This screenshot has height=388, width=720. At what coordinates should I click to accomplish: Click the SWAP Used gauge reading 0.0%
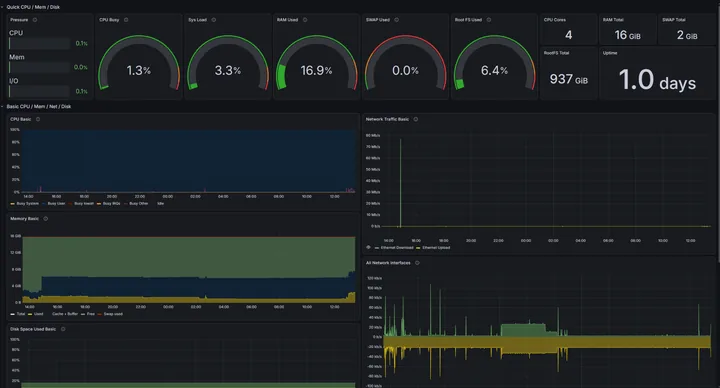pyautogui.click(x=405, y=63)
